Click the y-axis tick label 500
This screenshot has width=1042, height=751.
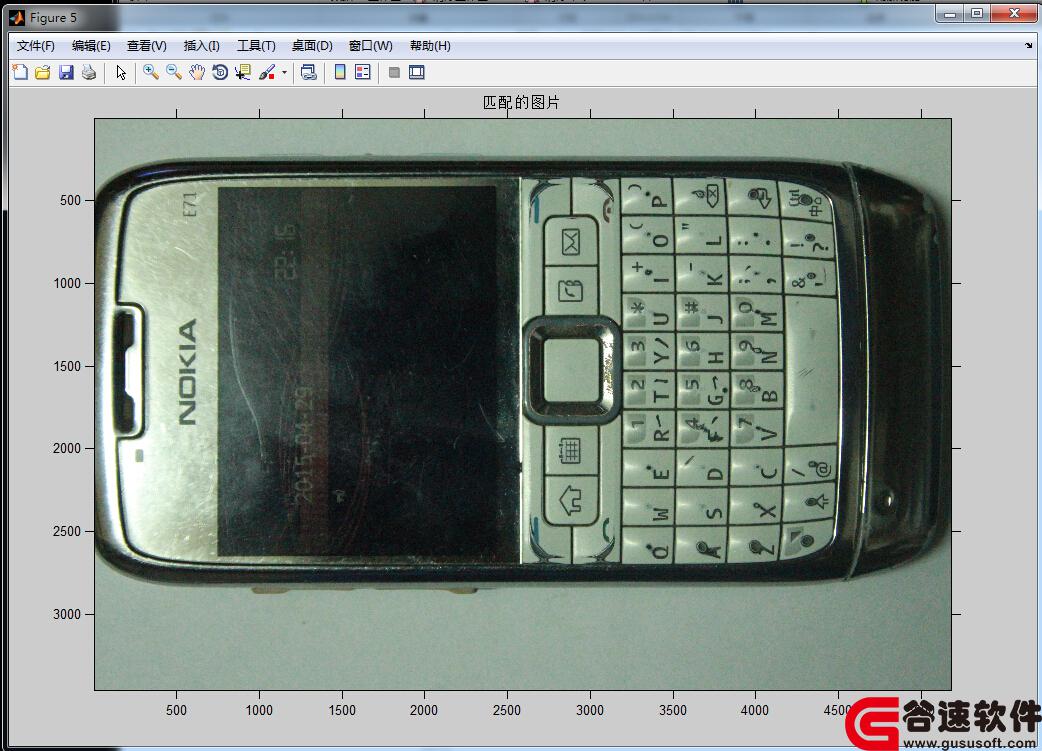pyautogui.click(x=70, y=200)
